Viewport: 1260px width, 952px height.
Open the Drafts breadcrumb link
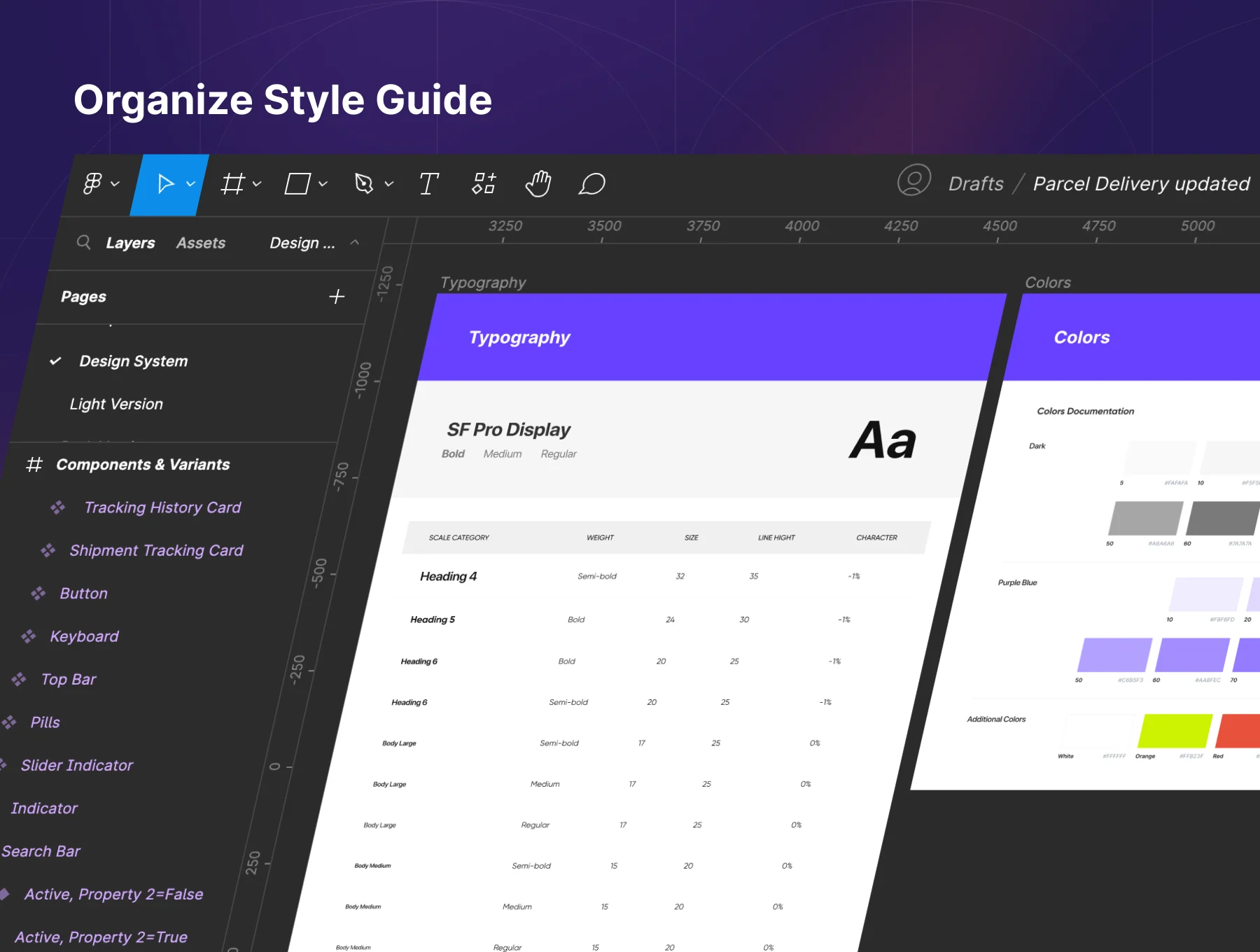[x=976, y=183]
